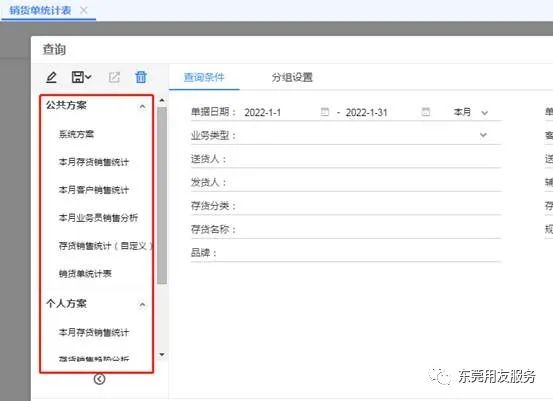Screen dimensions: 553x401
Task: Select 存货销售统计（自定义）scheme
Action: pyautogui.click(x=105, y=245)
